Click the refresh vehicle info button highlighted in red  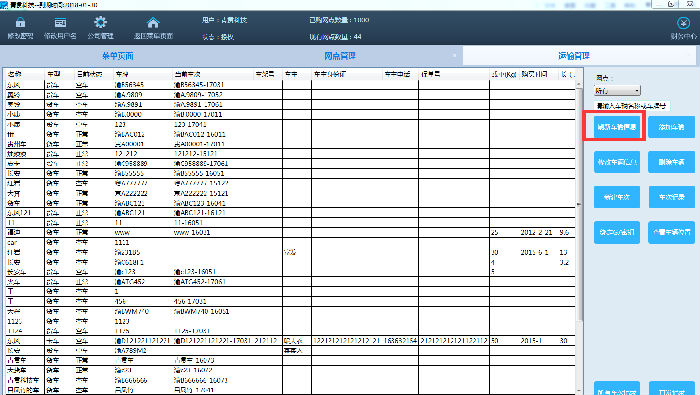click(x=617, y=127)
